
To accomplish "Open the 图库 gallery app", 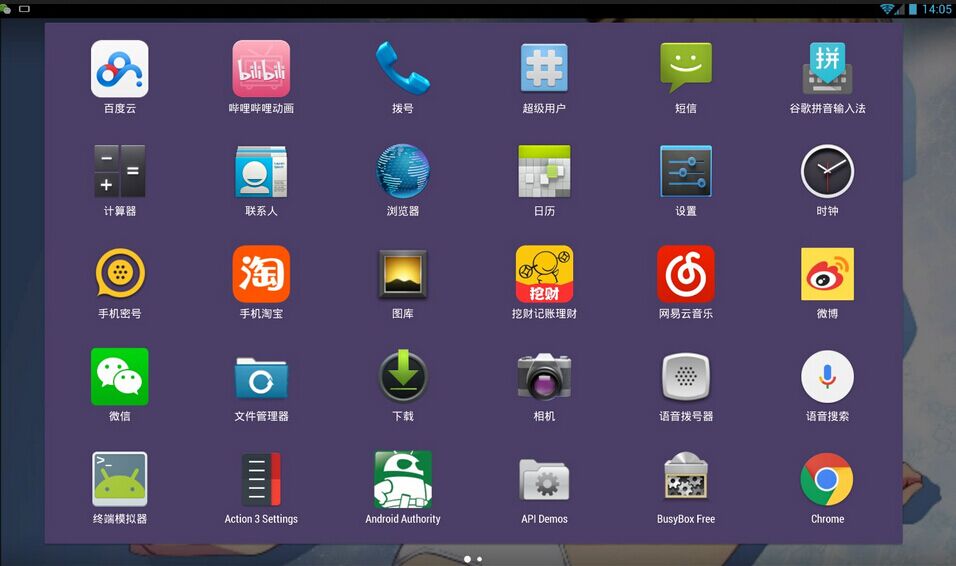I will coord(402,274).
